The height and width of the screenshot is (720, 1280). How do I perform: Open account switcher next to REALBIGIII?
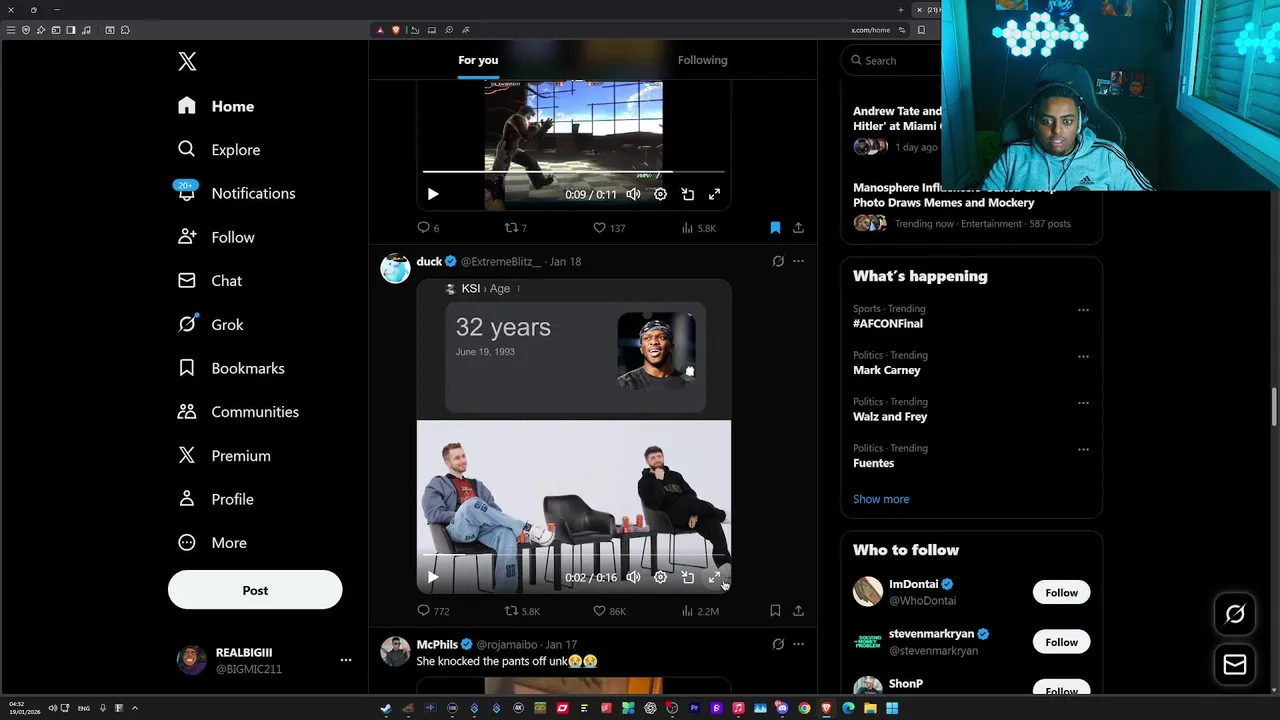[x=345, y=660]
